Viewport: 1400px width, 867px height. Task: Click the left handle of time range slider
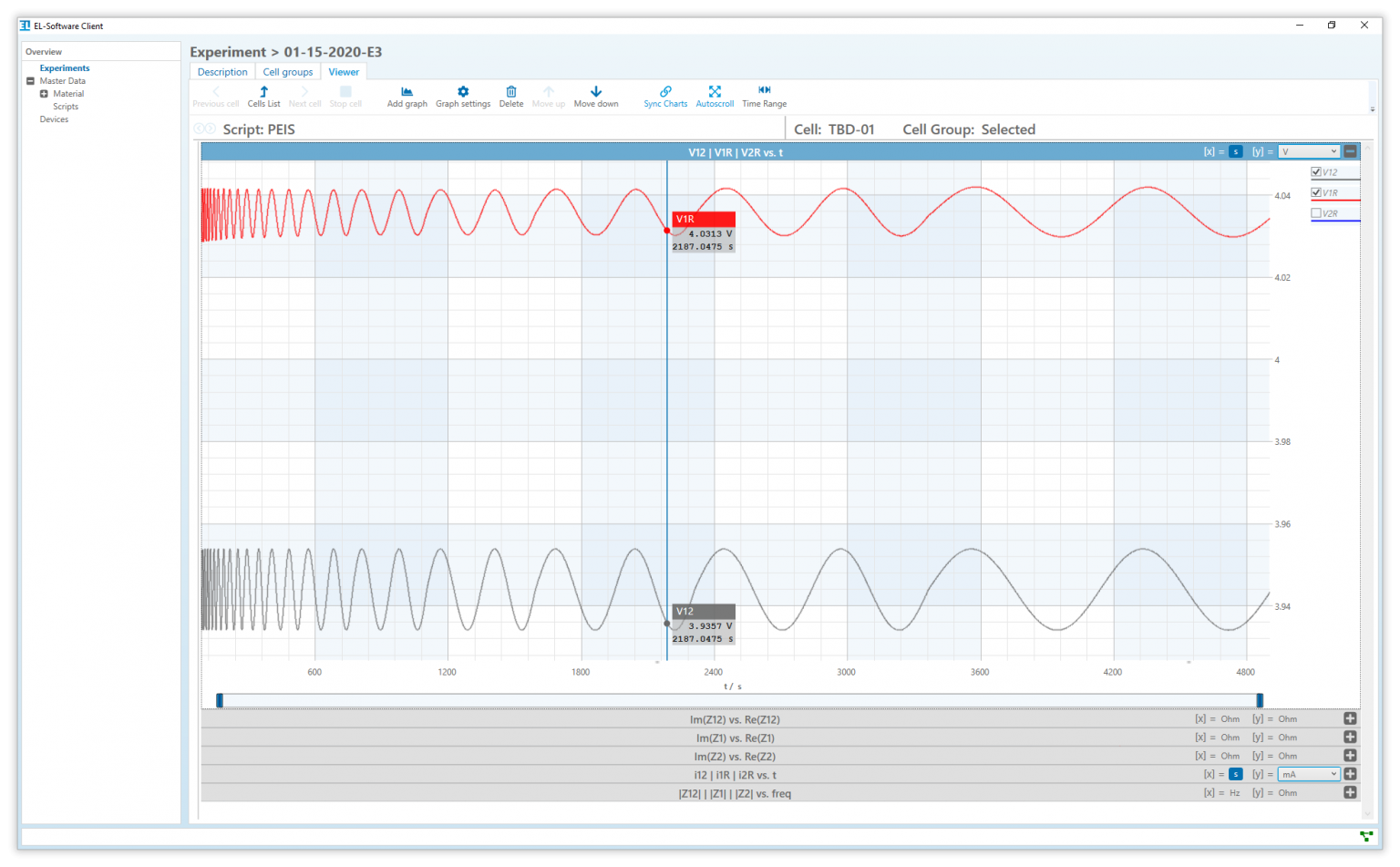pos(220,700)
